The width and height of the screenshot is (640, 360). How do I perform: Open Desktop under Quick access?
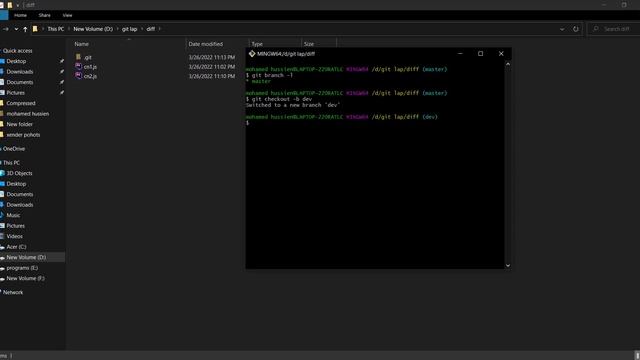[x=16, y=61]
